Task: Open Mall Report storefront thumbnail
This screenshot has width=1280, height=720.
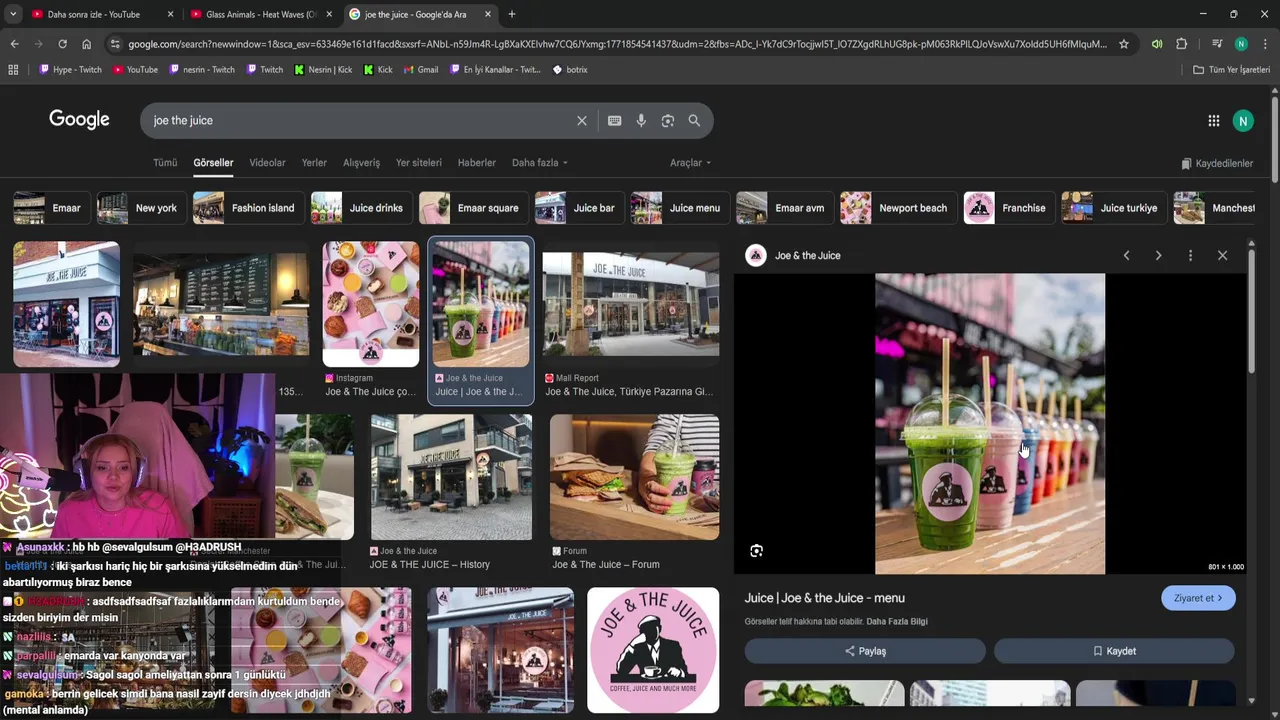Action: click(630, 304)
